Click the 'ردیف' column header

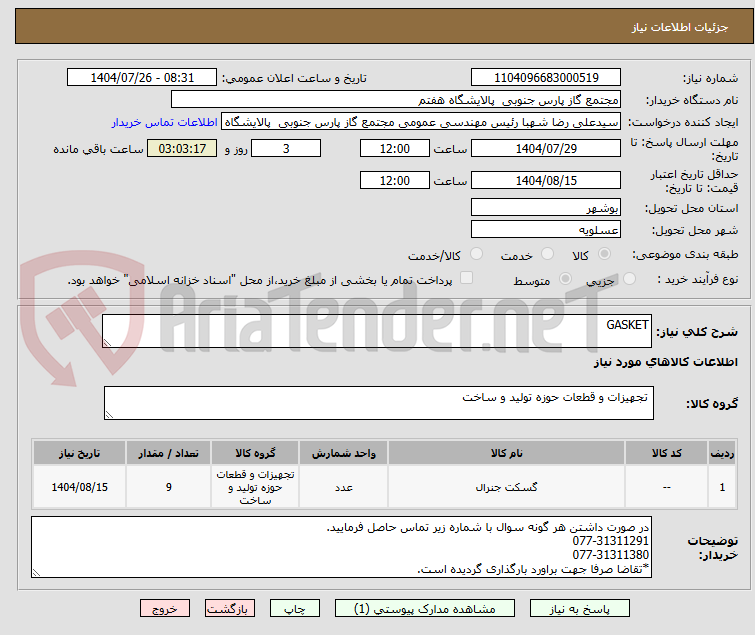click(722, 453)
